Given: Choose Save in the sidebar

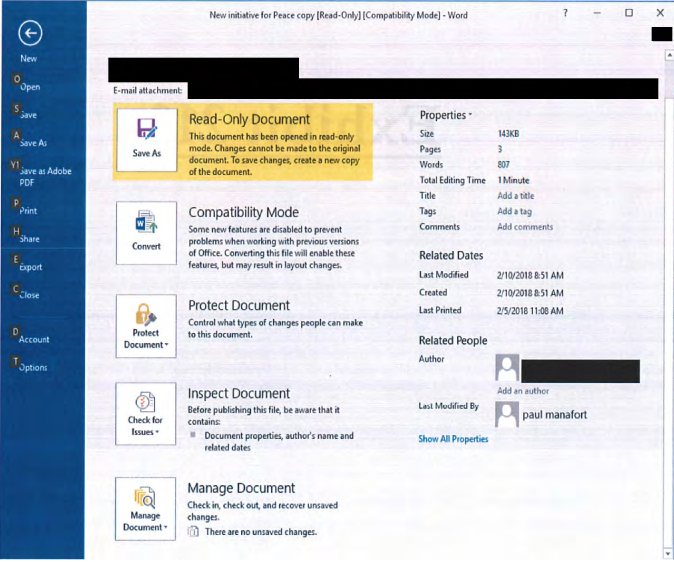Looking at the screenshot, I should 28,115.
